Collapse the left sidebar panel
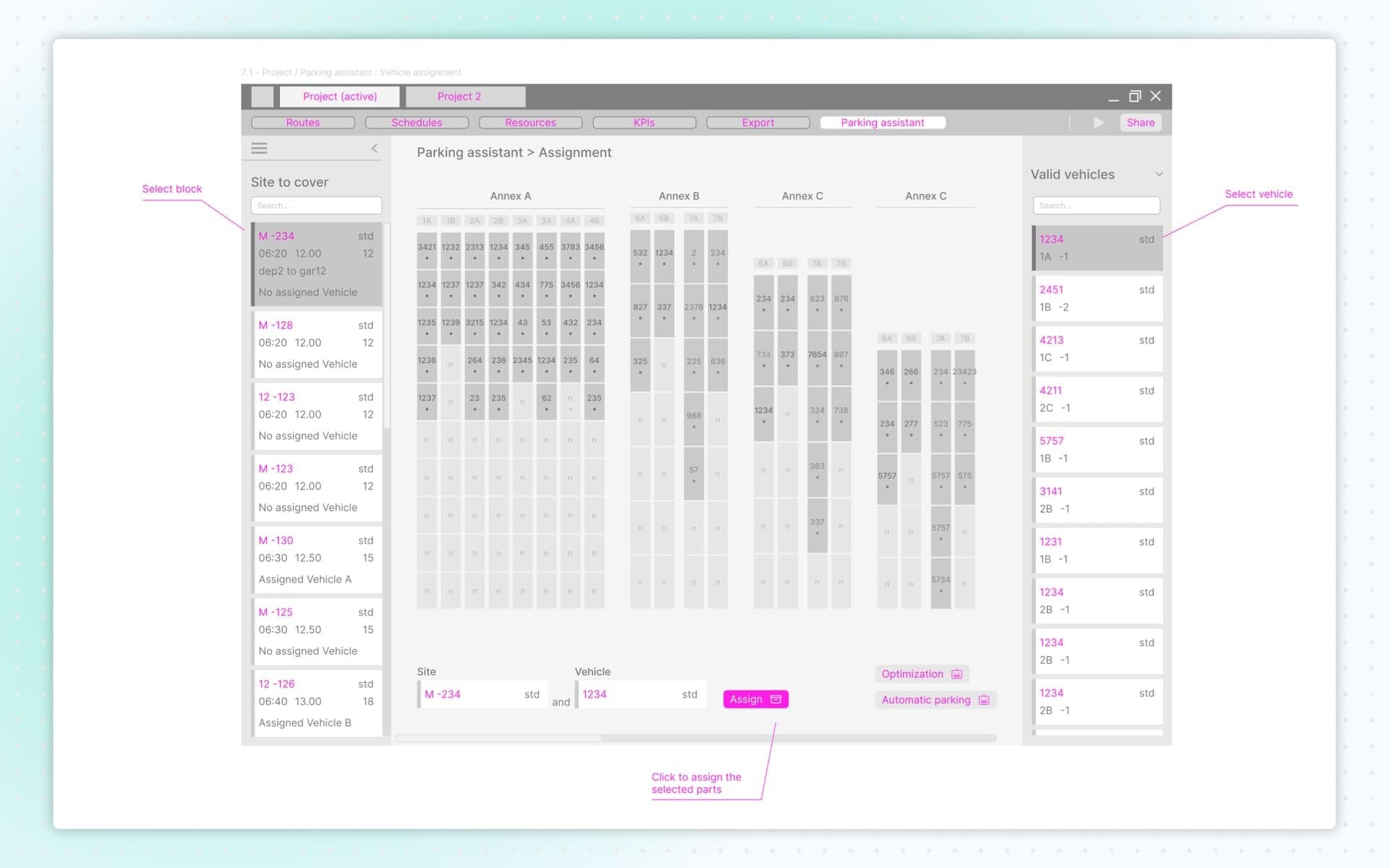 point(375,148)
